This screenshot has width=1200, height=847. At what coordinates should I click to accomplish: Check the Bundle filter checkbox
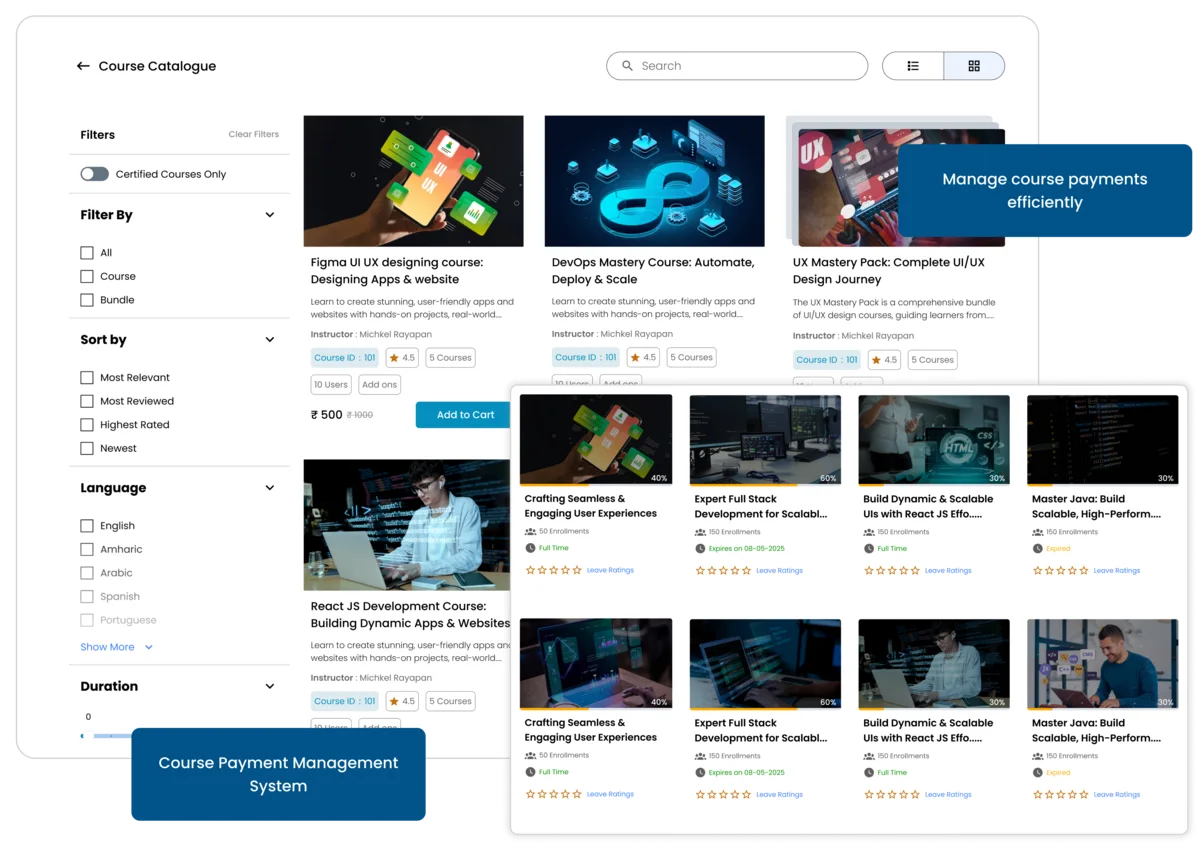pos(87,300)
